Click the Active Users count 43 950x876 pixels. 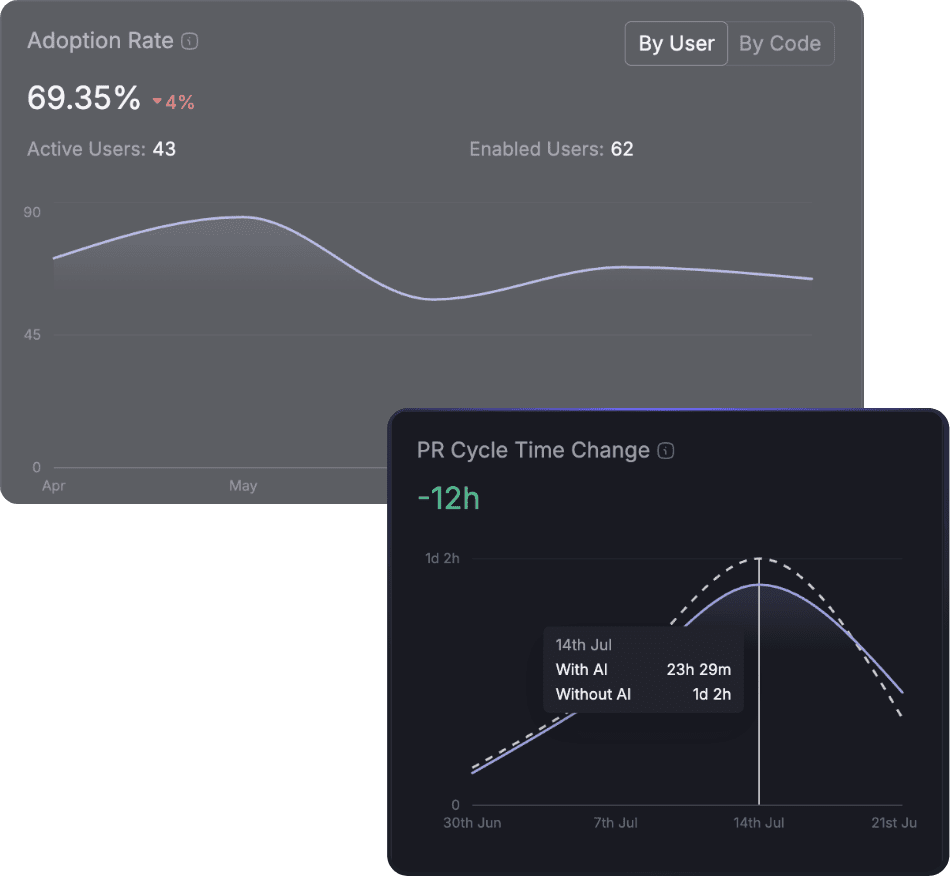click(x=164, y=149)
